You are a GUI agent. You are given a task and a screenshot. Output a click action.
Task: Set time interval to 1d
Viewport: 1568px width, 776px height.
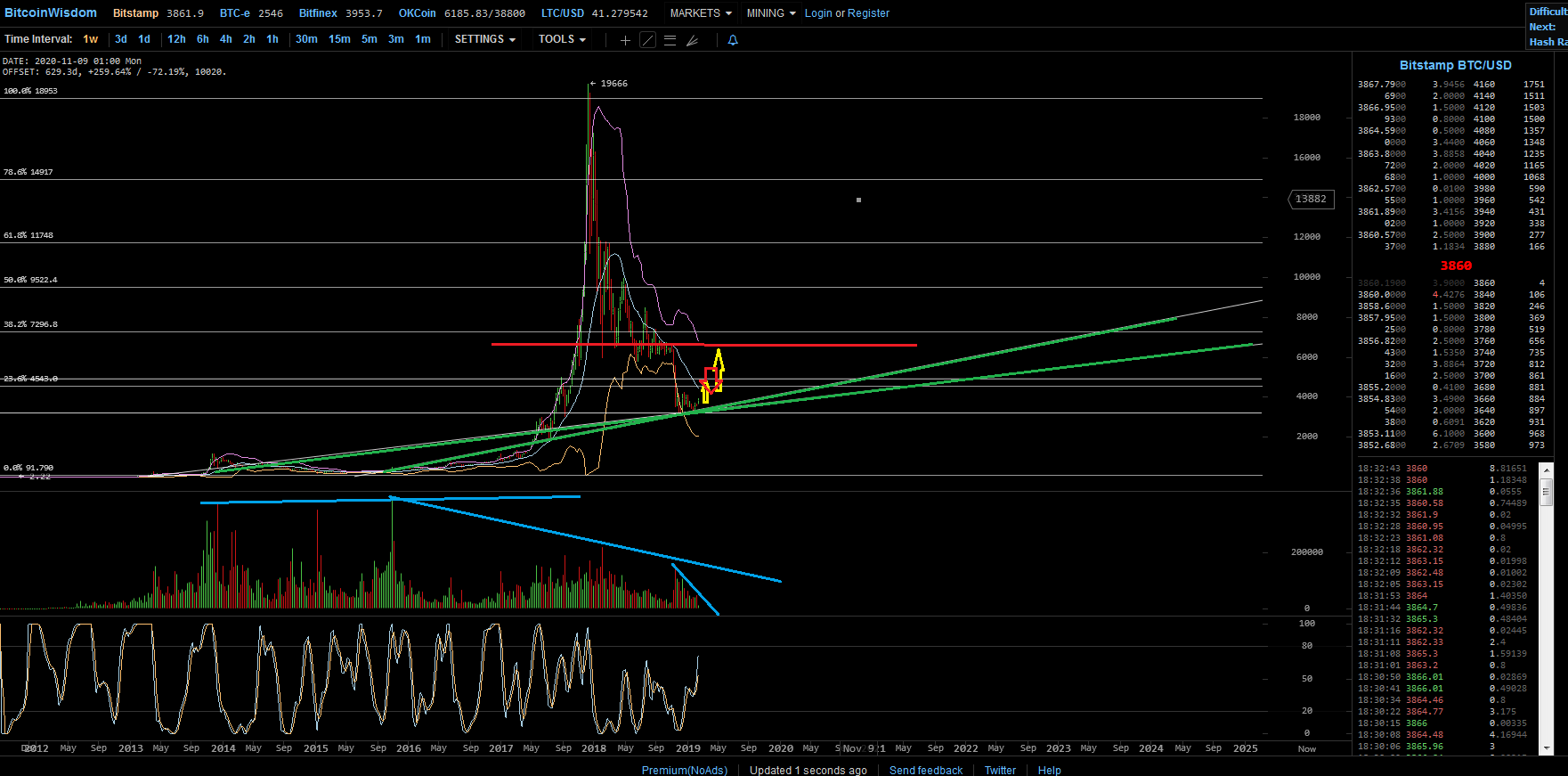(x=144, y=39)
